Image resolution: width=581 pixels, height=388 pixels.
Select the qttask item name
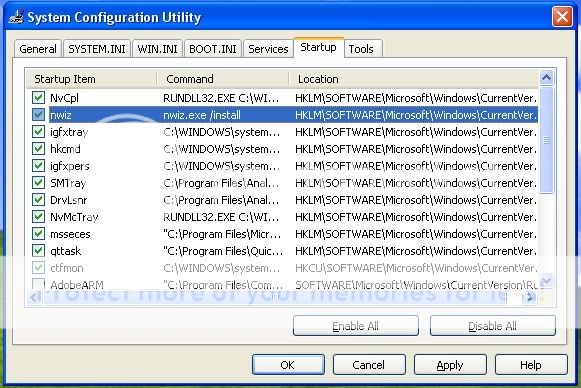click(x=66, y=251)
